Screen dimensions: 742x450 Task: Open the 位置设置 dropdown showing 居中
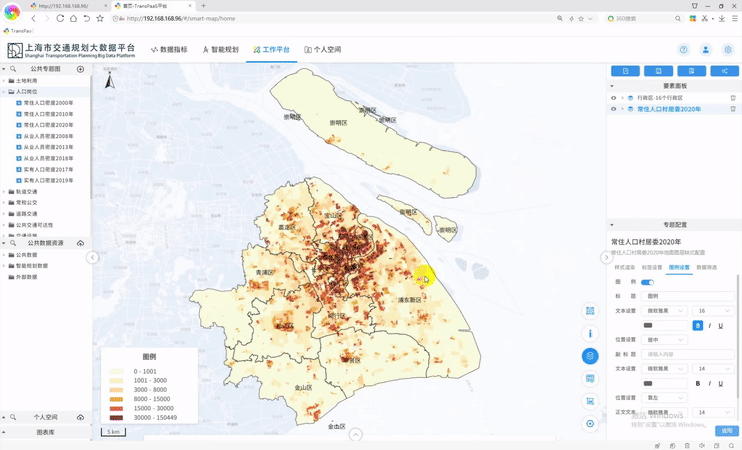tap(665, 340)
